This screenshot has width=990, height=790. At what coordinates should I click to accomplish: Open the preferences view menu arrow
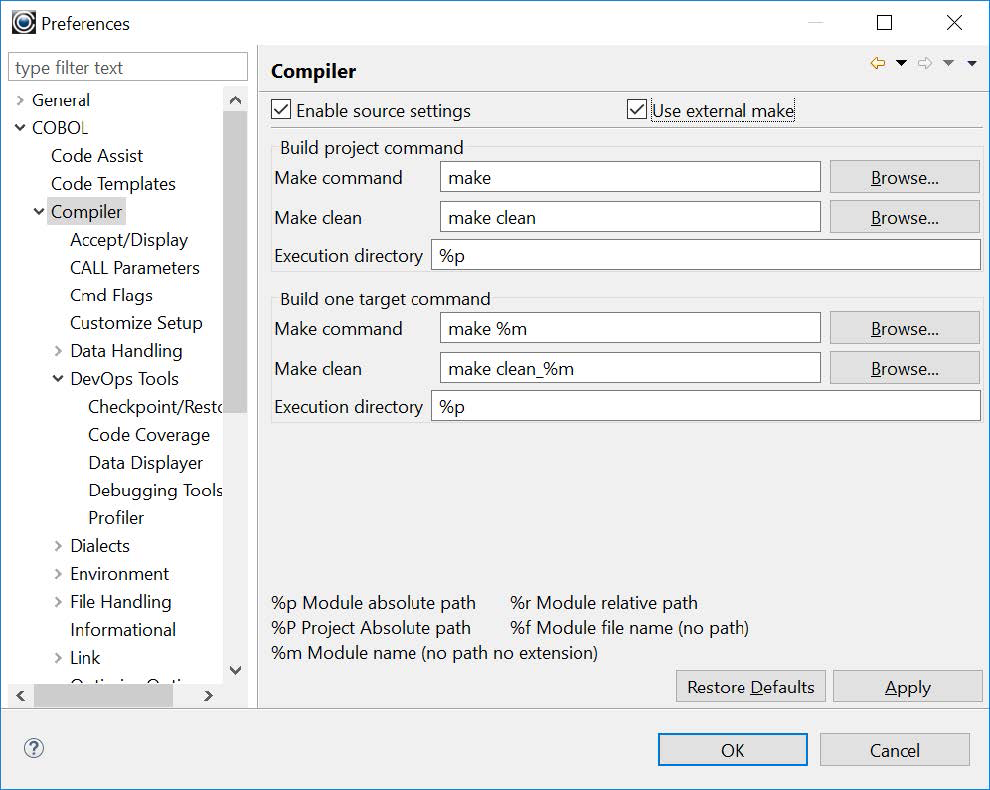click(x=971, y=64)
